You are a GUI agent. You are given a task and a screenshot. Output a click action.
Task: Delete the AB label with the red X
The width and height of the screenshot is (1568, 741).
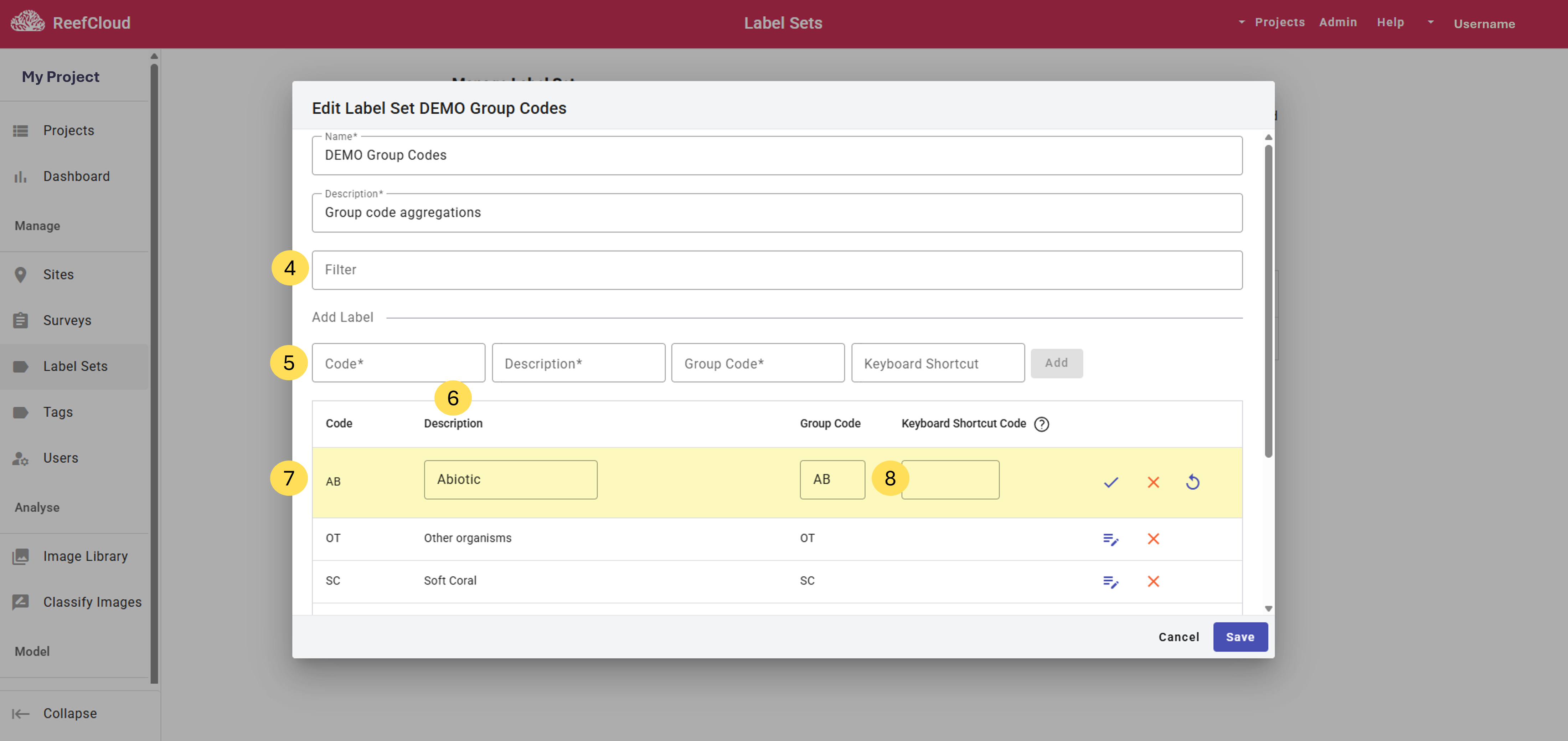click(x=1153, y=482)
